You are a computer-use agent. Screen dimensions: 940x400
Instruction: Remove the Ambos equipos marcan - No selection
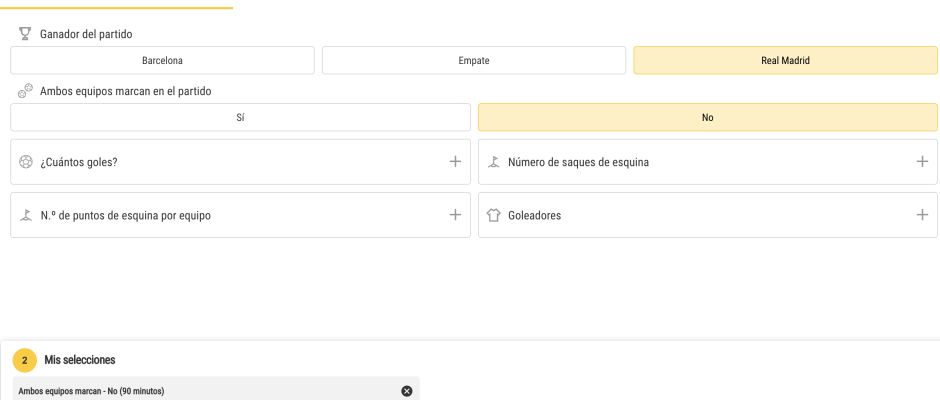406,391
